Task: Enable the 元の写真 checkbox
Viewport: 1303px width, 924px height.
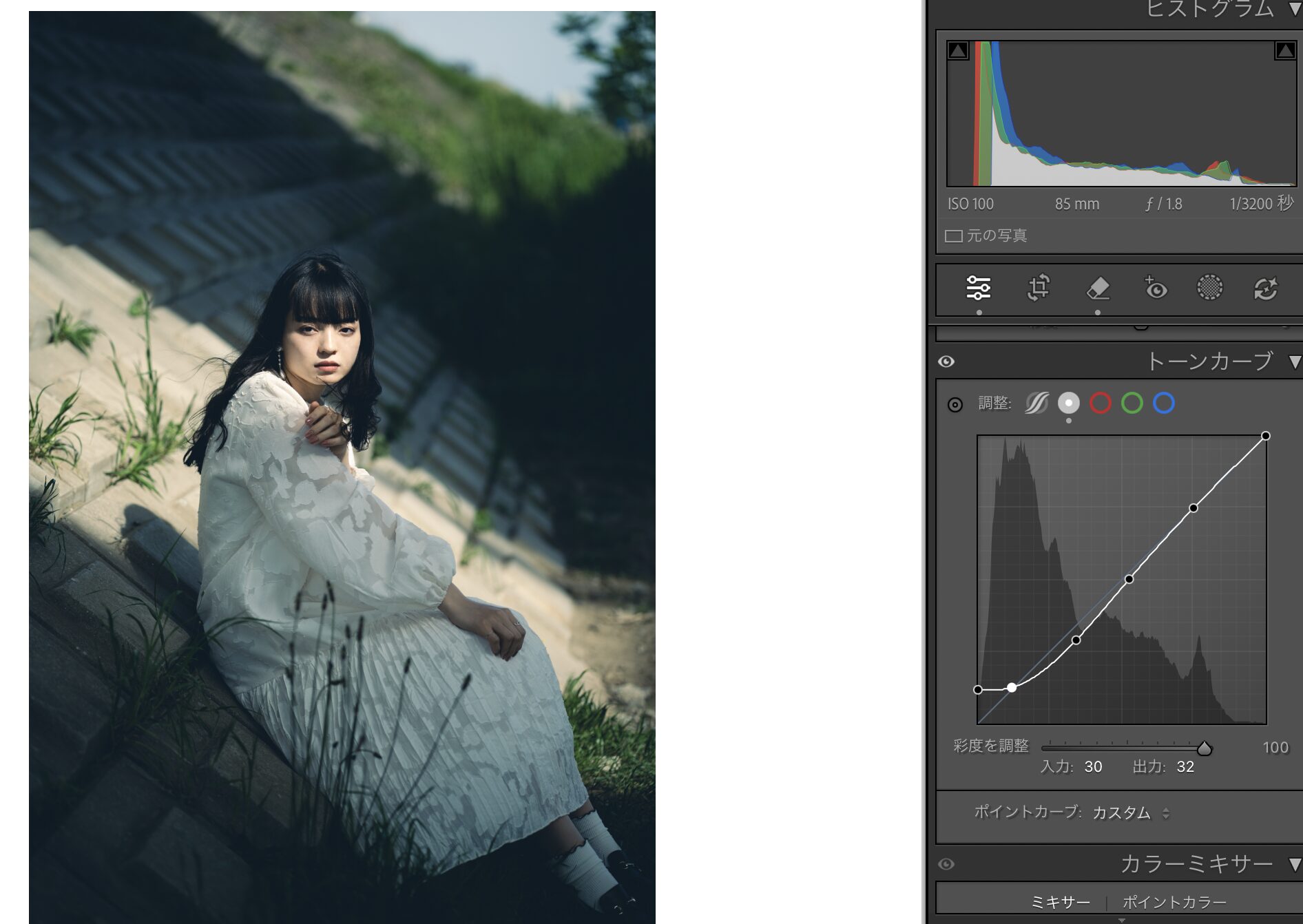Action: 954,236
